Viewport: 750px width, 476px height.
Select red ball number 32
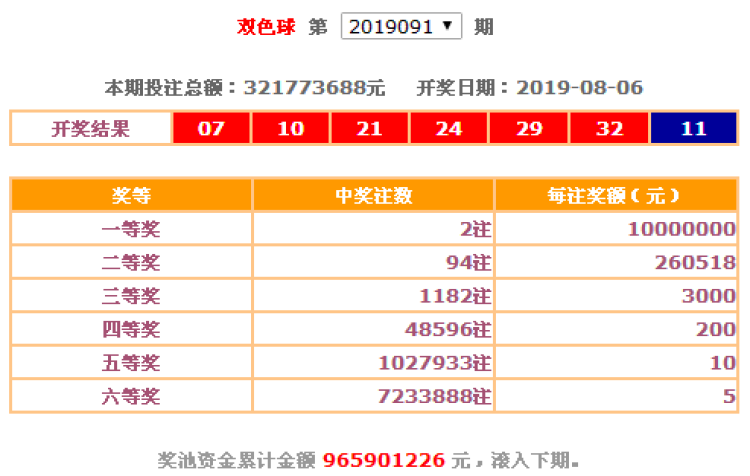608,129
